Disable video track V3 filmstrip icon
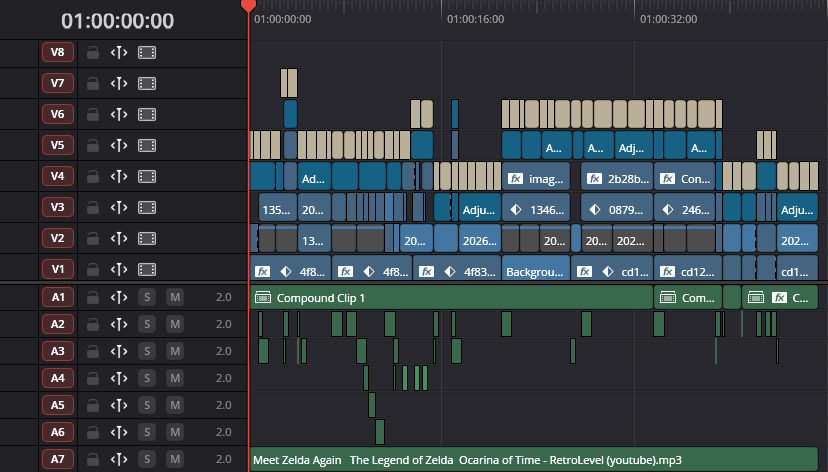The image size is (828, 472). click(147, 207)
